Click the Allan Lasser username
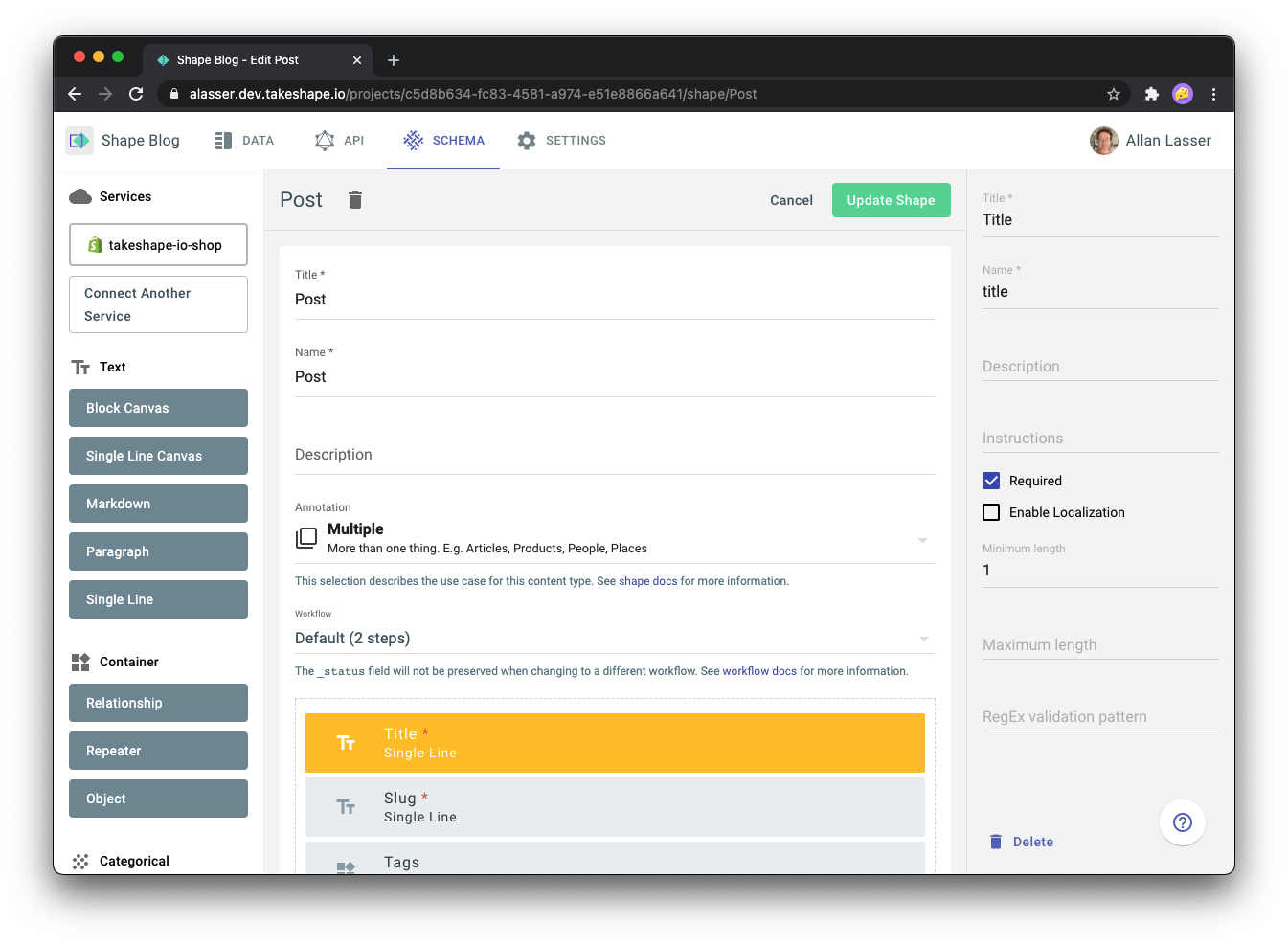 [x=1168, y=141]
